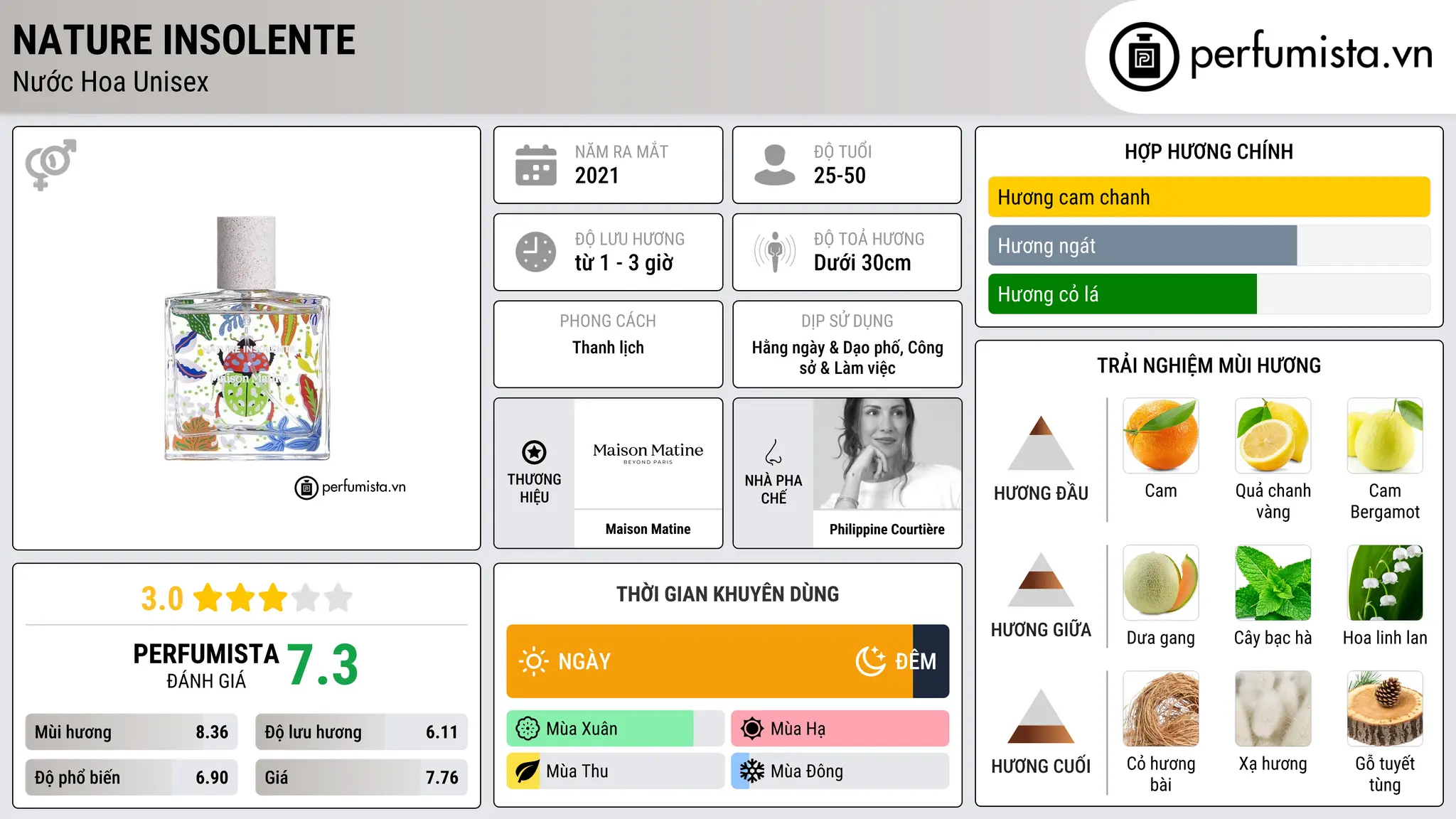The height and width of the screenshot is (819, 1456).
Task: Open the Nature Insolente bottle image
Action: pos(247,339)
